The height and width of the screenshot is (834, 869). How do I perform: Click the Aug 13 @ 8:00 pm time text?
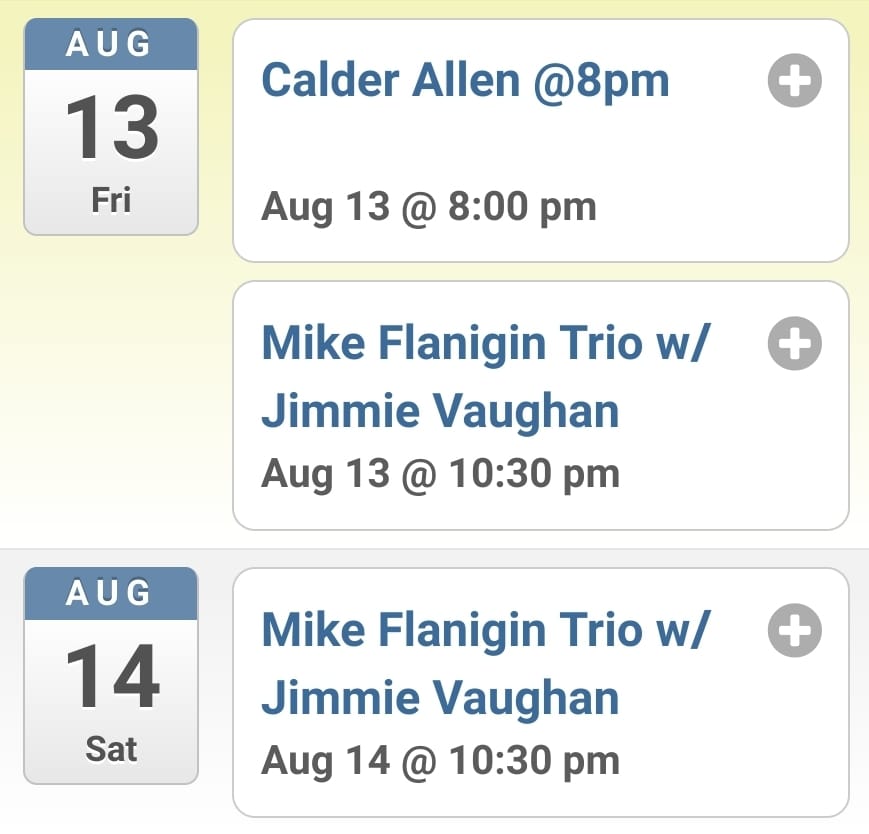[x=428, y=207]
